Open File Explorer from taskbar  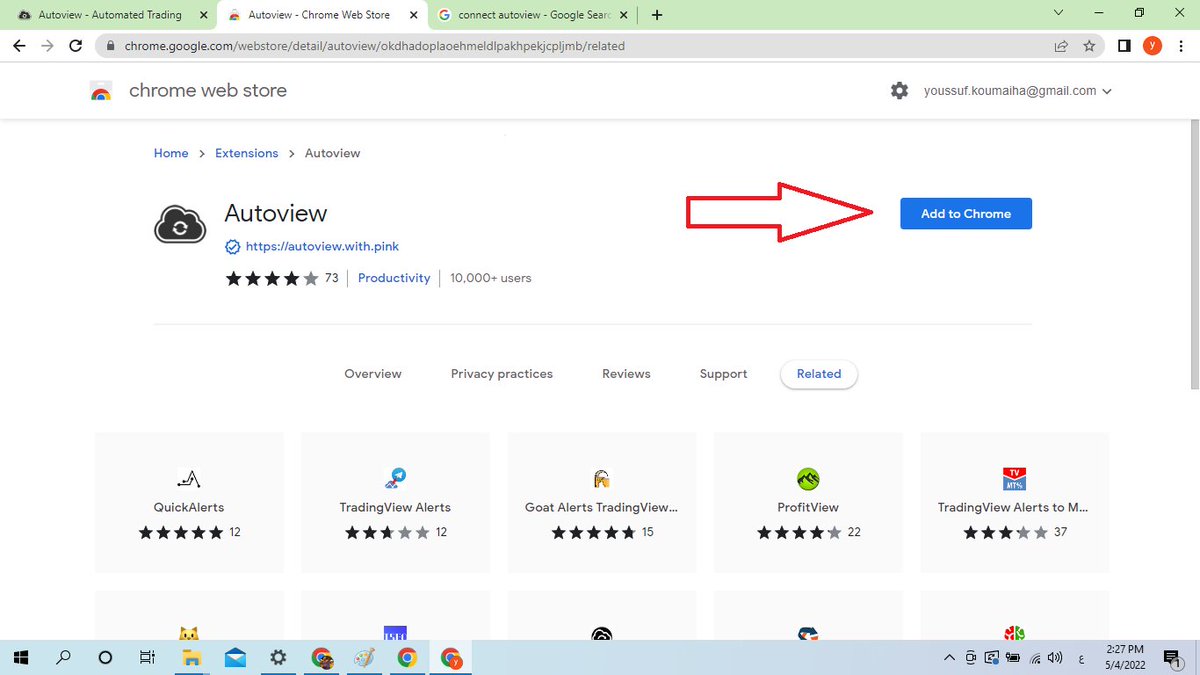coord(190,658)
